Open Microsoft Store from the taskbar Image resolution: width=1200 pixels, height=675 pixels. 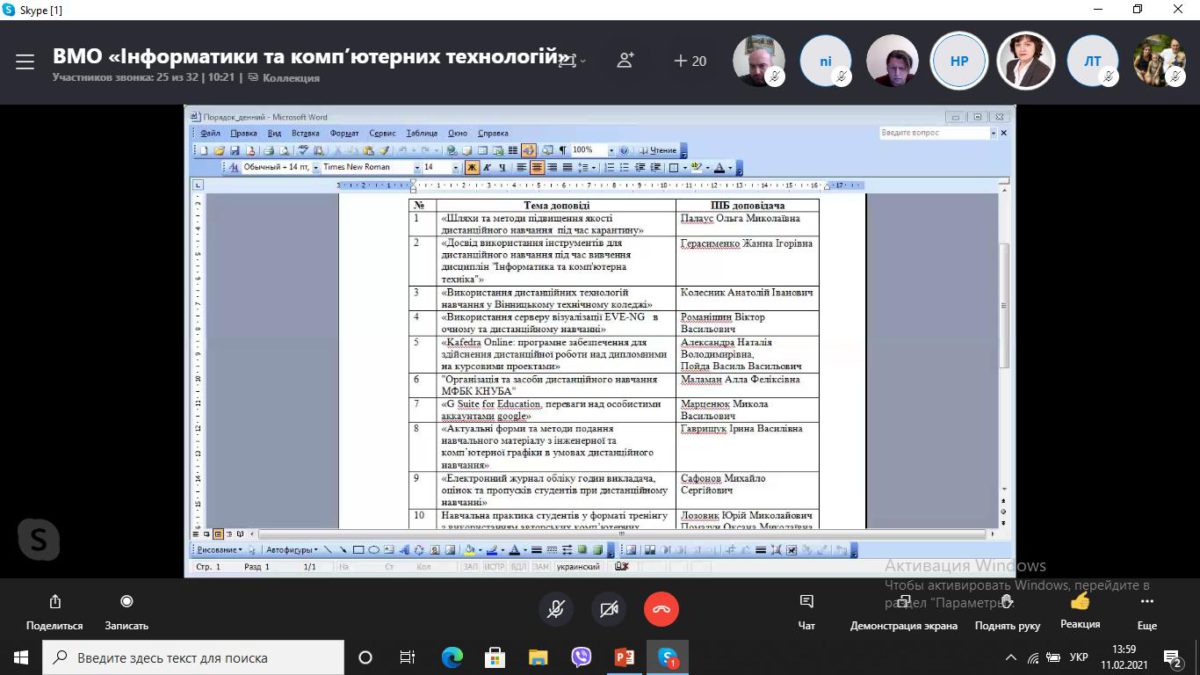tap(495, 658)
